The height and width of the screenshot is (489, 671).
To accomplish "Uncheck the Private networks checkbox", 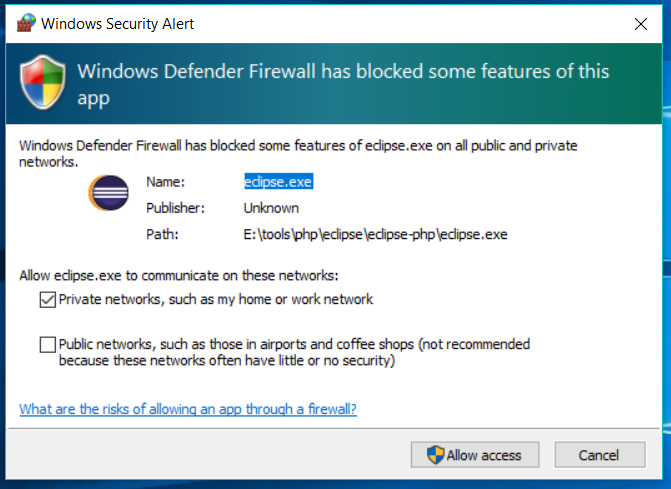I will (48, 299).
